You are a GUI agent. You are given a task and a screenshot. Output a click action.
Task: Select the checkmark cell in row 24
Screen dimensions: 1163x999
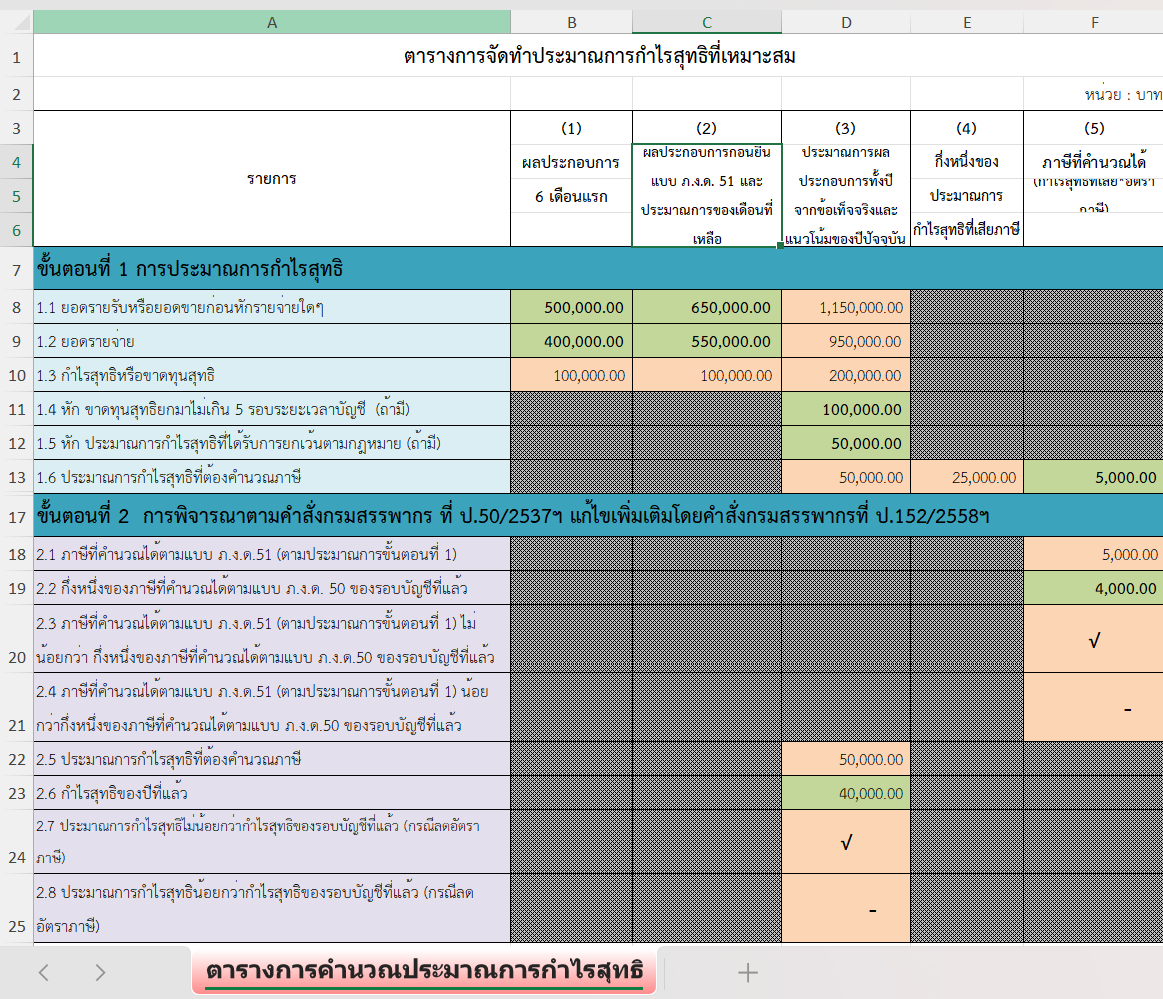846,843
